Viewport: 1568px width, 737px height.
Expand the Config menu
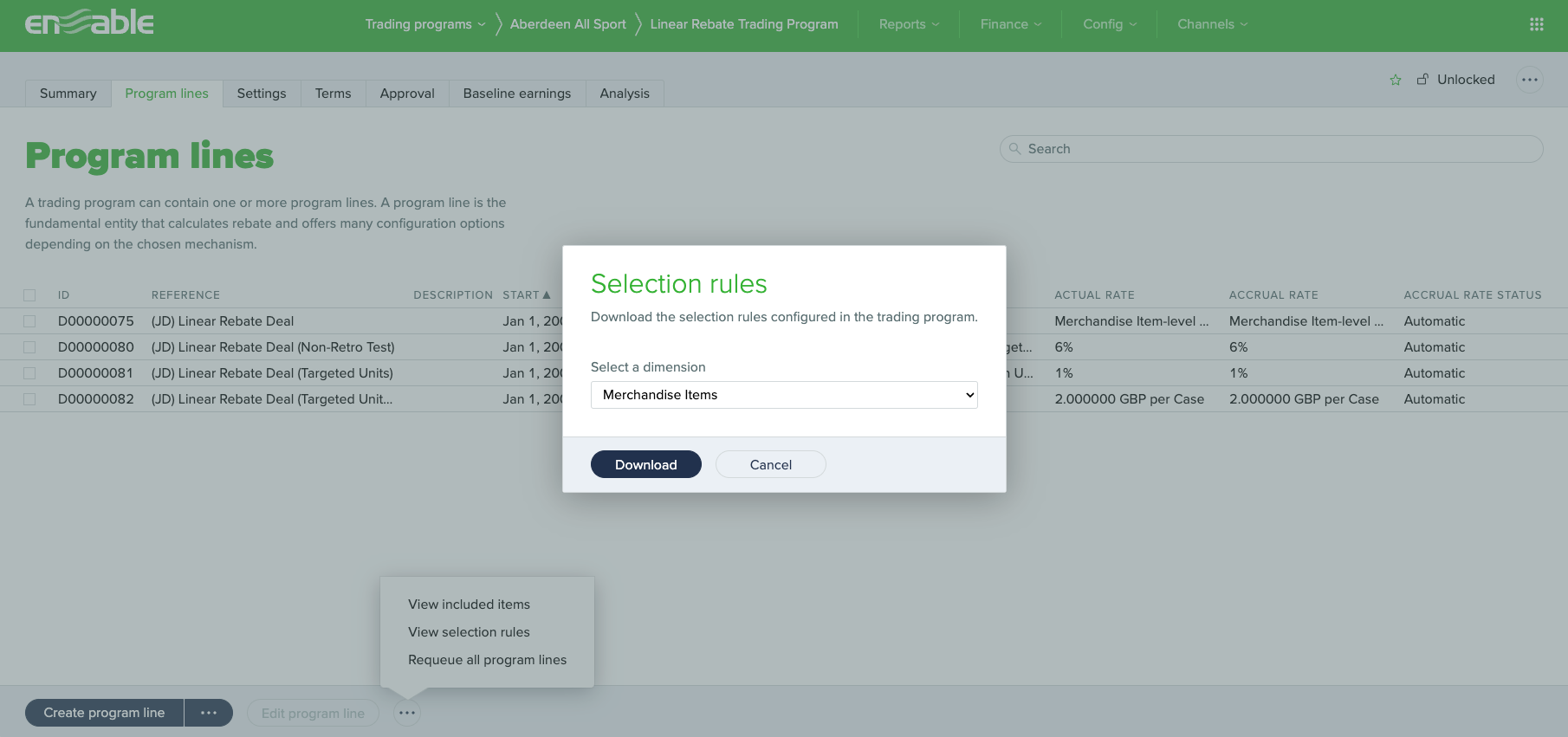[1110, 24]
